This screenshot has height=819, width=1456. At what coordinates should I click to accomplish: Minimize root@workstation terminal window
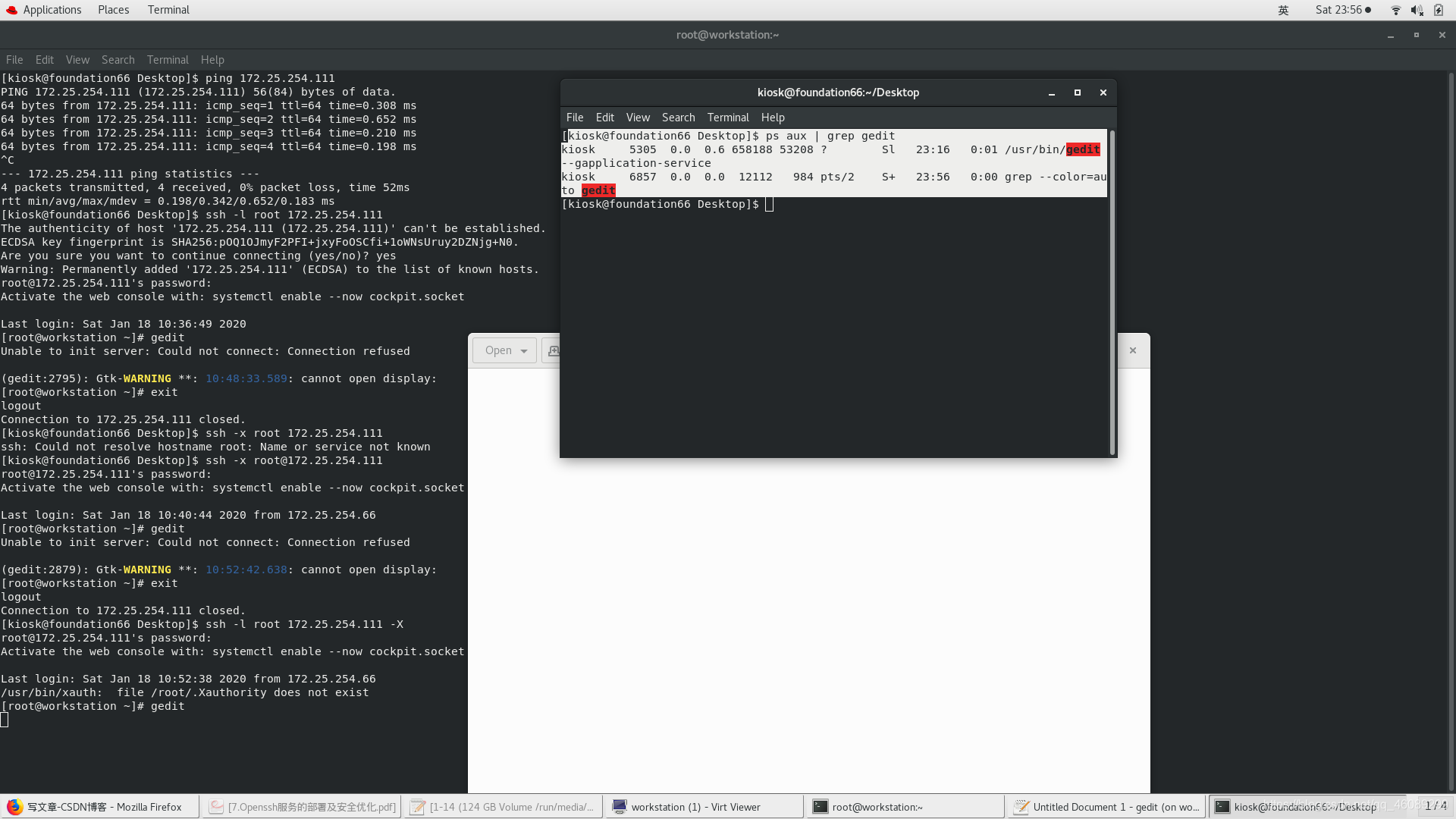(1391, 35)
